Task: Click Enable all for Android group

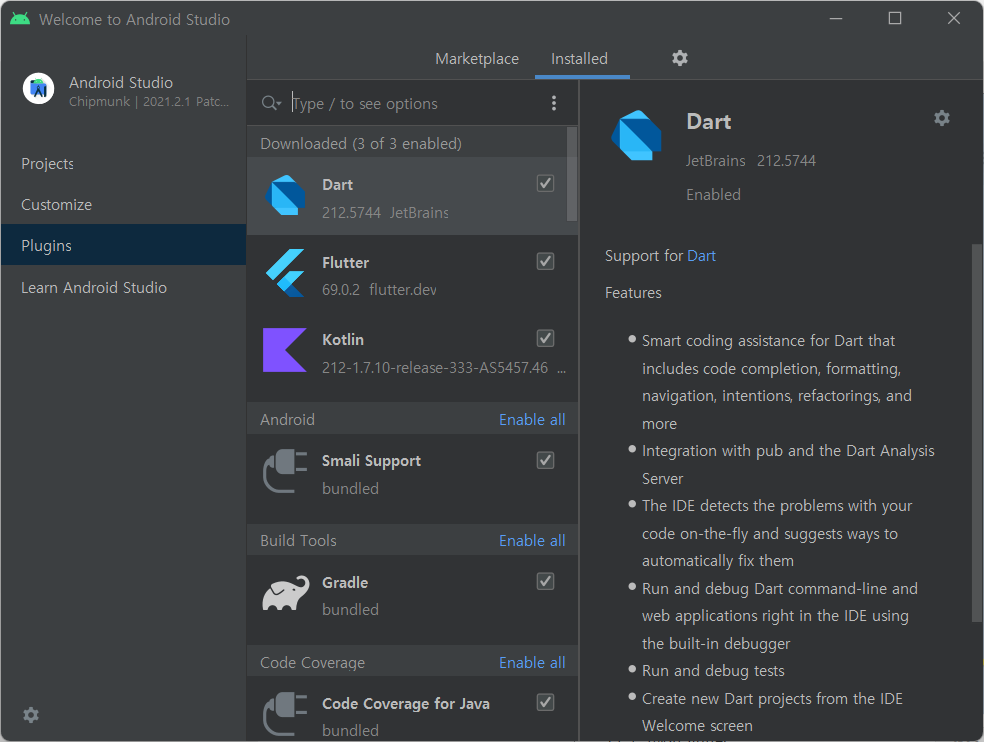Action: click(x=532, y=419)
